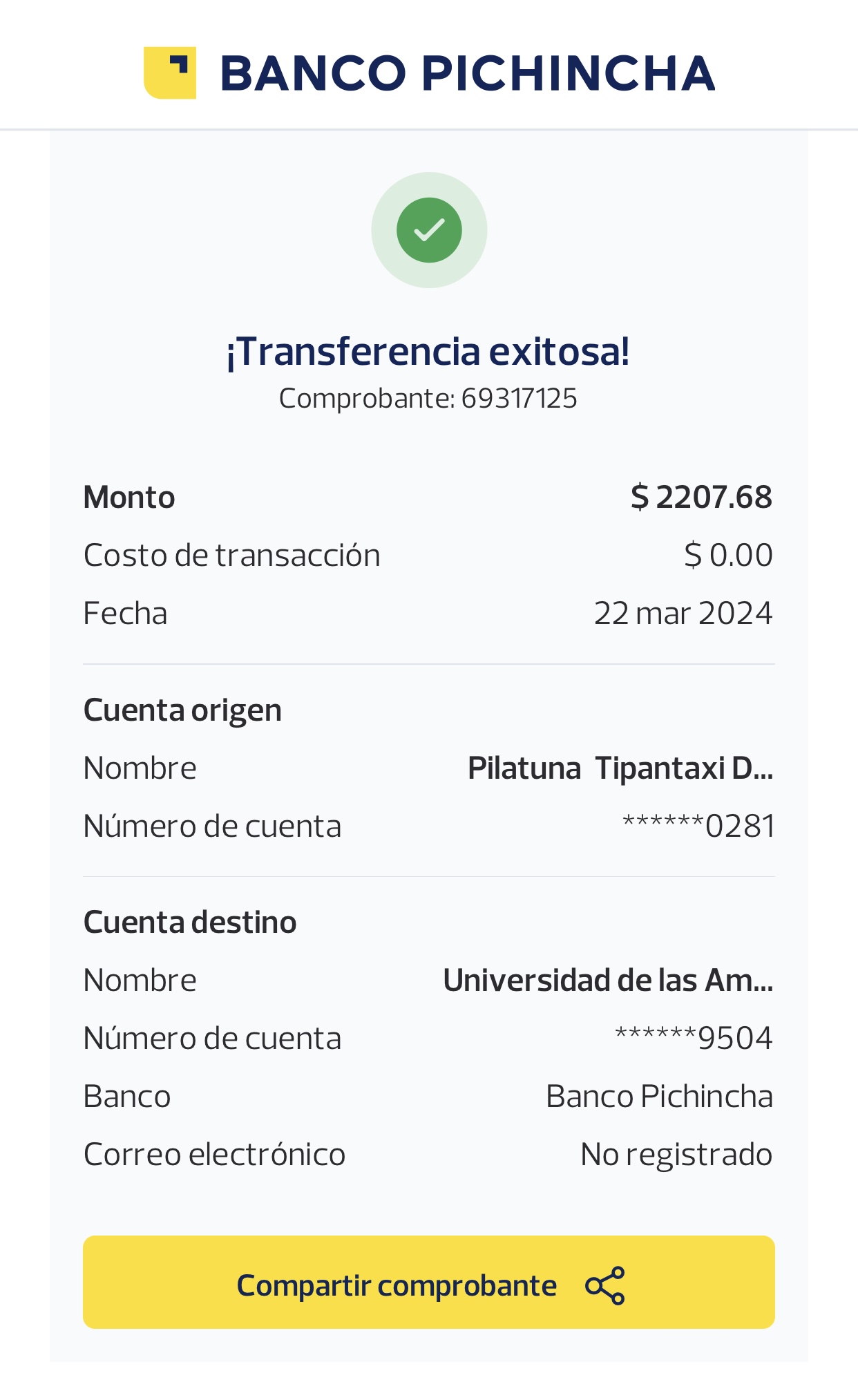
Task: Tap the green success checkmark icon
Action: click(x=429, y=230)
